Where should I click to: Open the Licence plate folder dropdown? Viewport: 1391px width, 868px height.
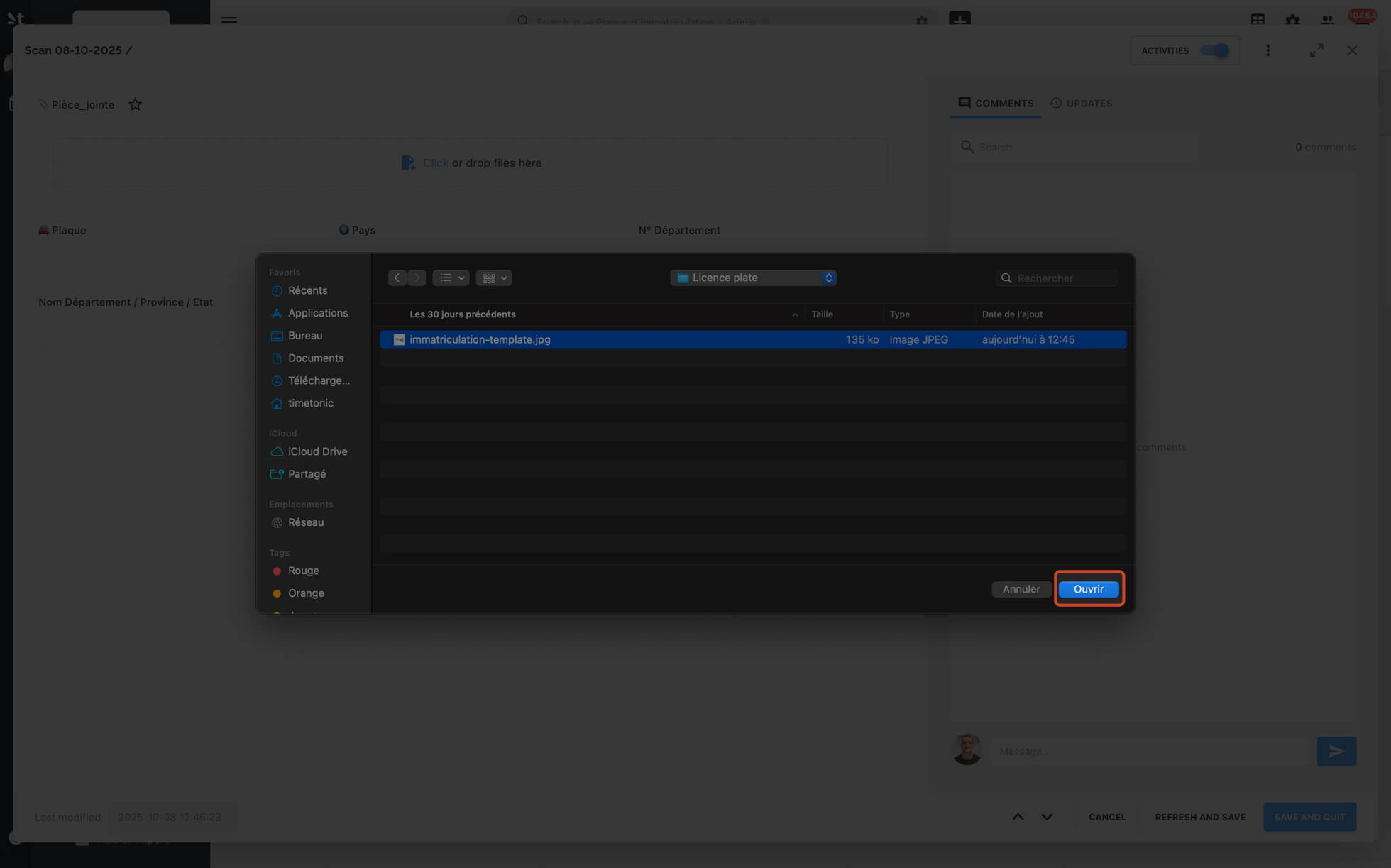[752, 278]
